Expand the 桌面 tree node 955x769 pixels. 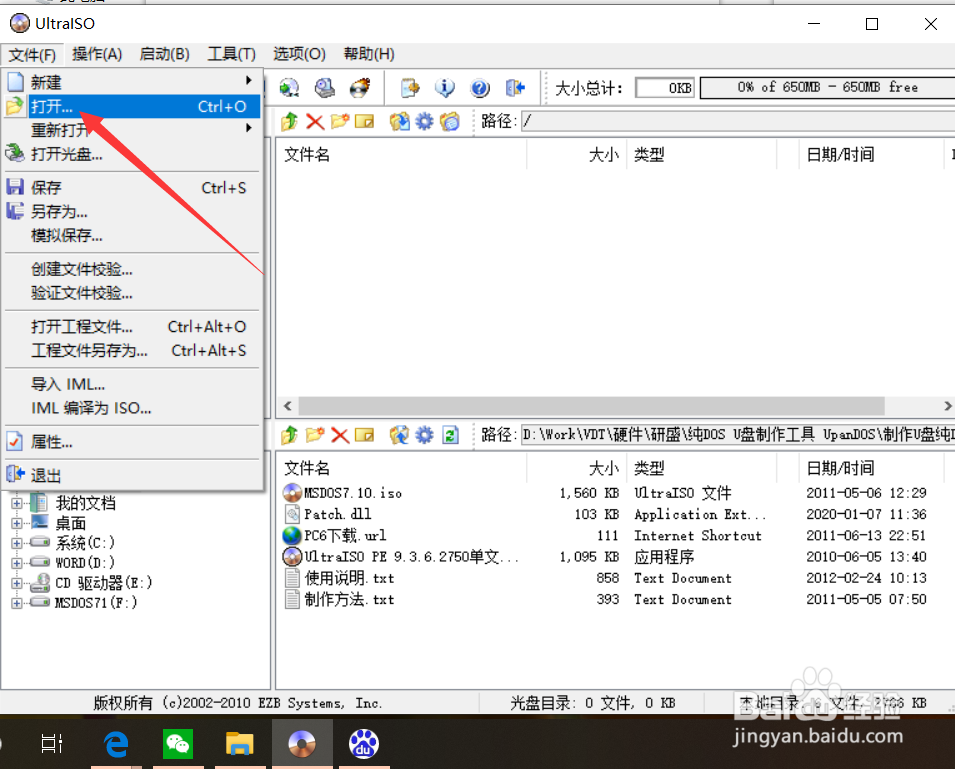coord(17,523)
